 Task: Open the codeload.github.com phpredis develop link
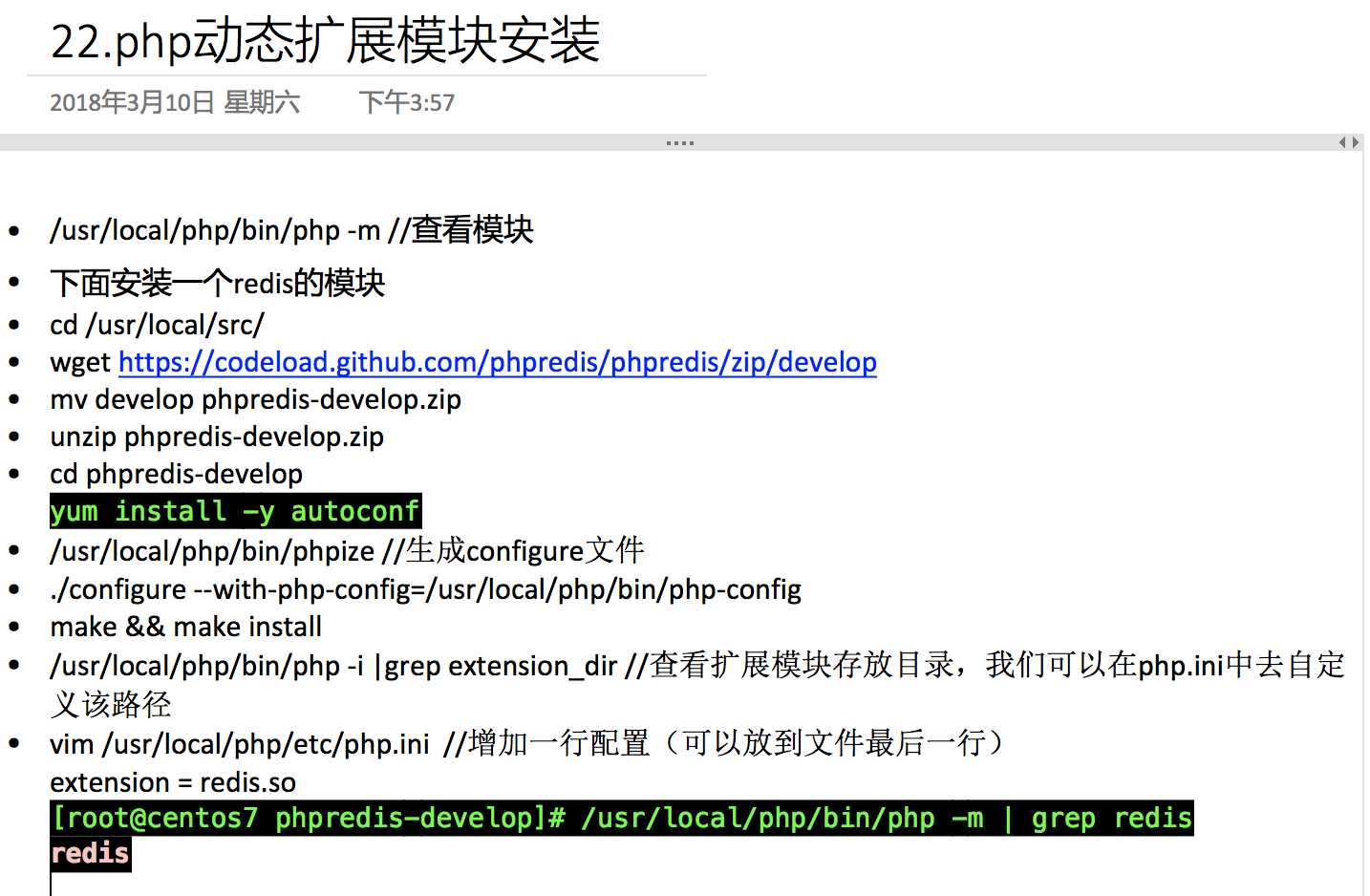click(497, 362)
